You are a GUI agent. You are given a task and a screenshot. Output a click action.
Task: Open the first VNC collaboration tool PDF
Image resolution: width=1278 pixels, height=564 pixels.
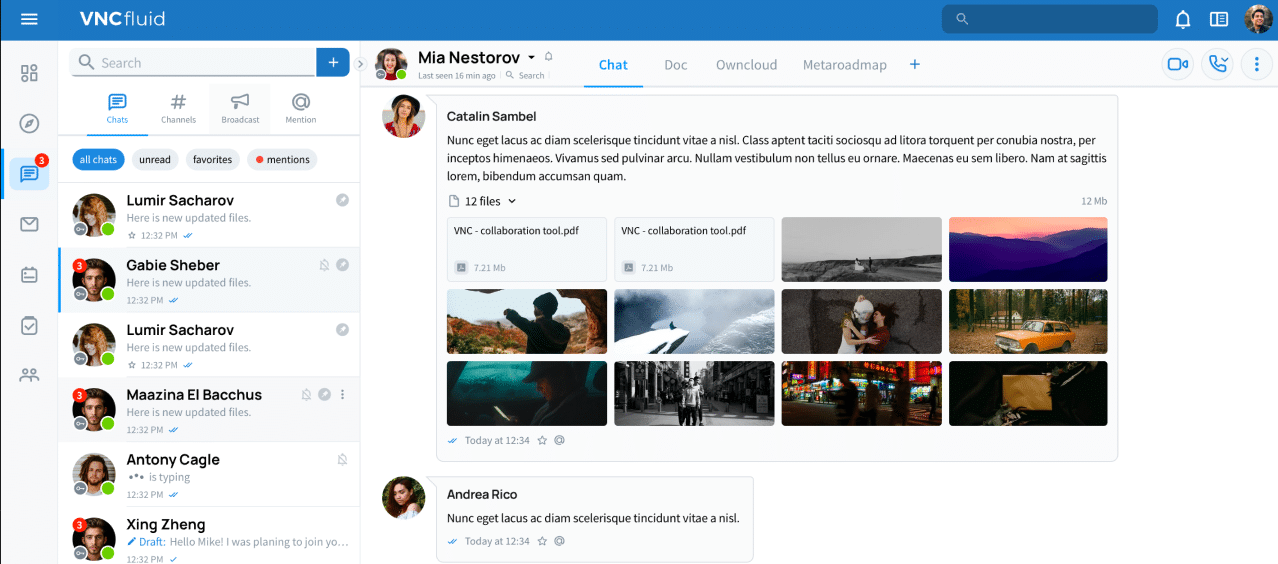529,249
